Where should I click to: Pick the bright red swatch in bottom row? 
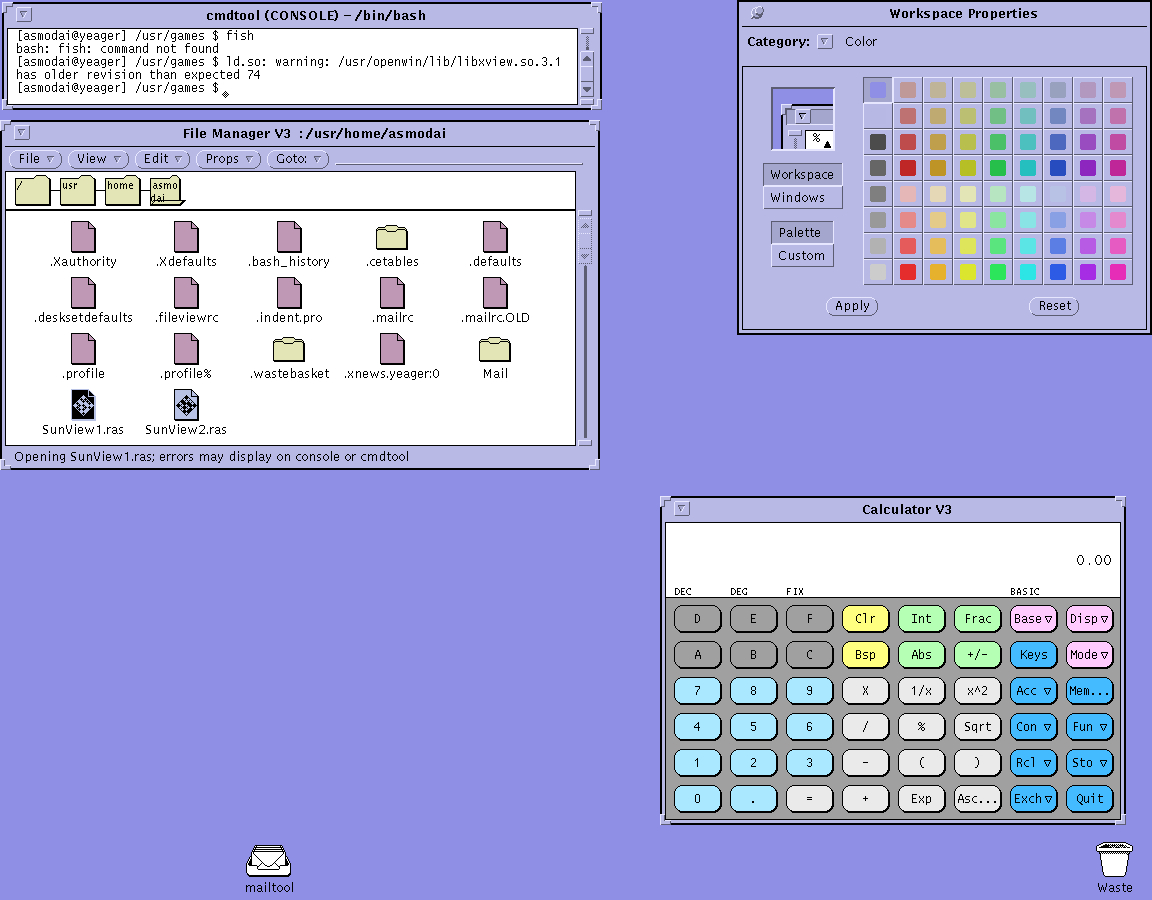908,272
